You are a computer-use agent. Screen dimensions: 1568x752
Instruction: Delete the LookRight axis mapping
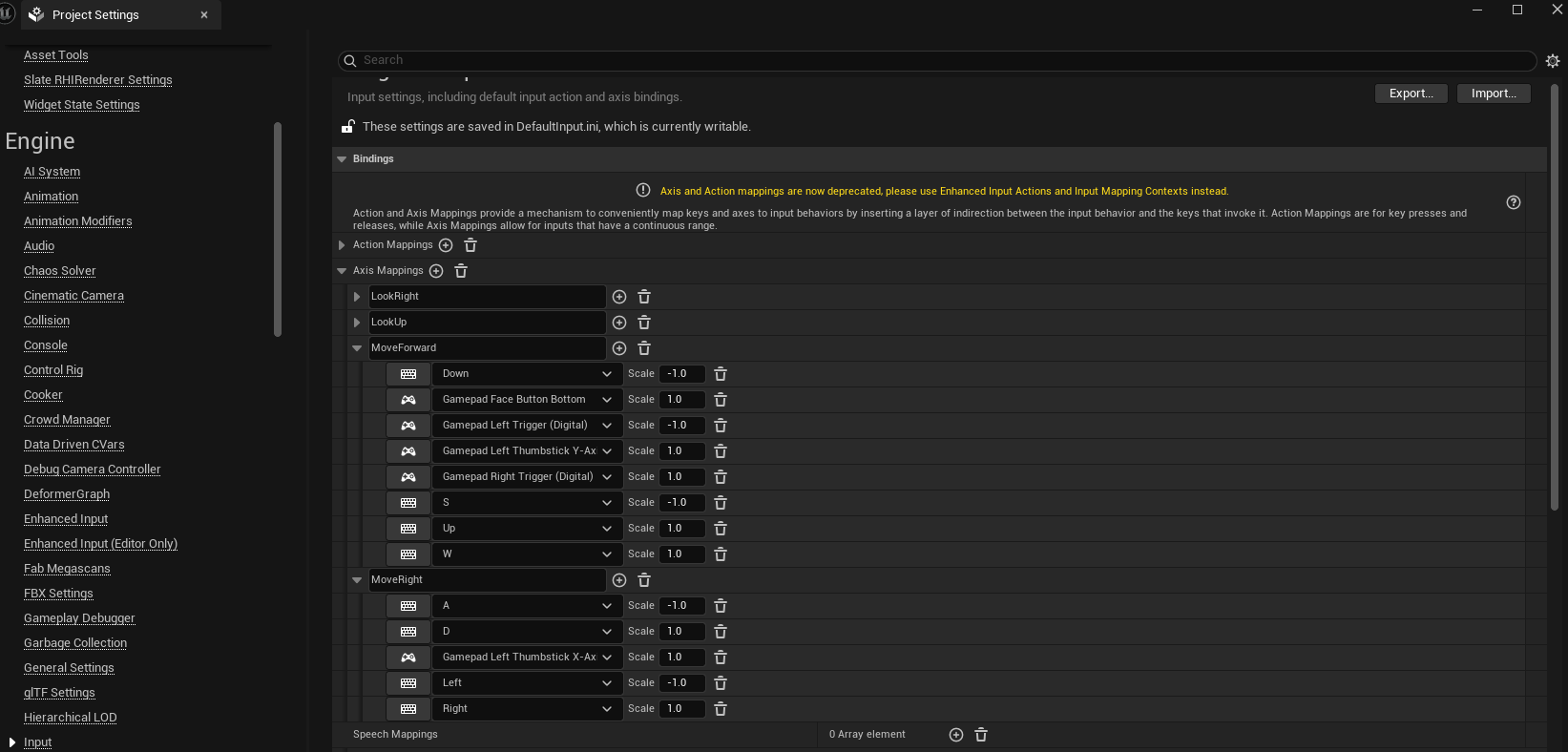coord(644,297)
